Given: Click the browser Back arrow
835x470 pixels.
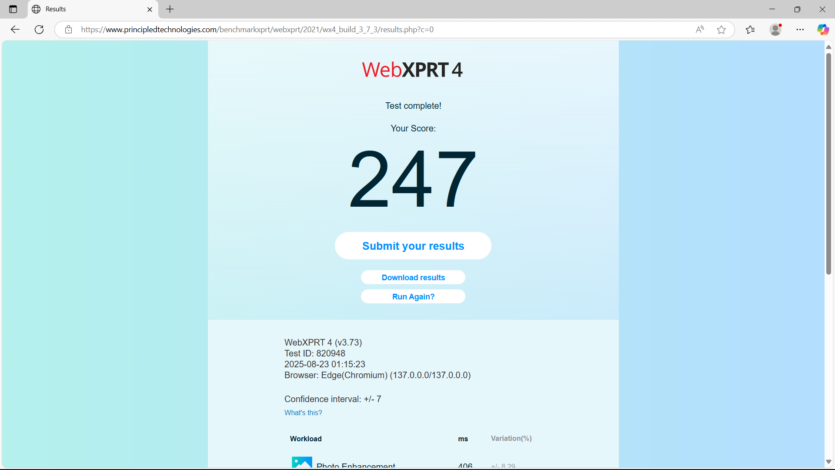Looking at the screenshot, I should point(15,29).
